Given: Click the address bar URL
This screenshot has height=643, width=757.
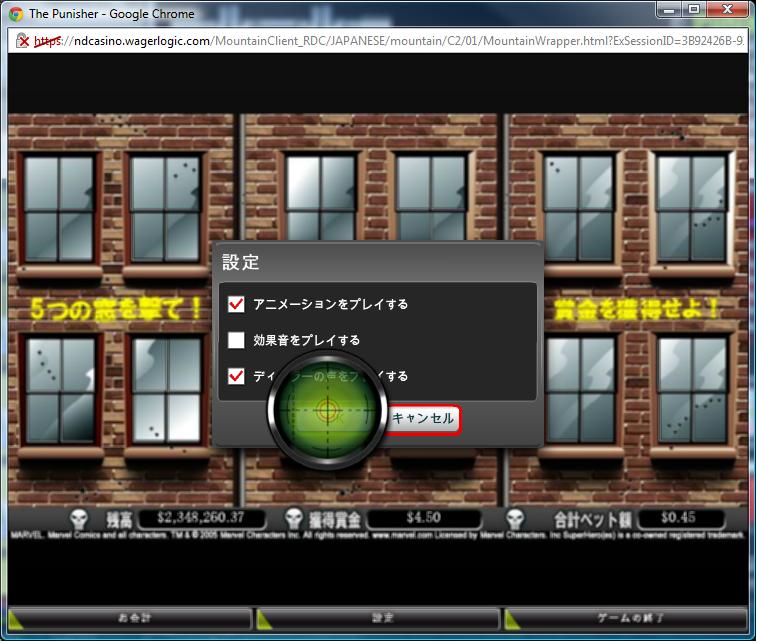Looking at the screenshot, I should click(389, 41).
